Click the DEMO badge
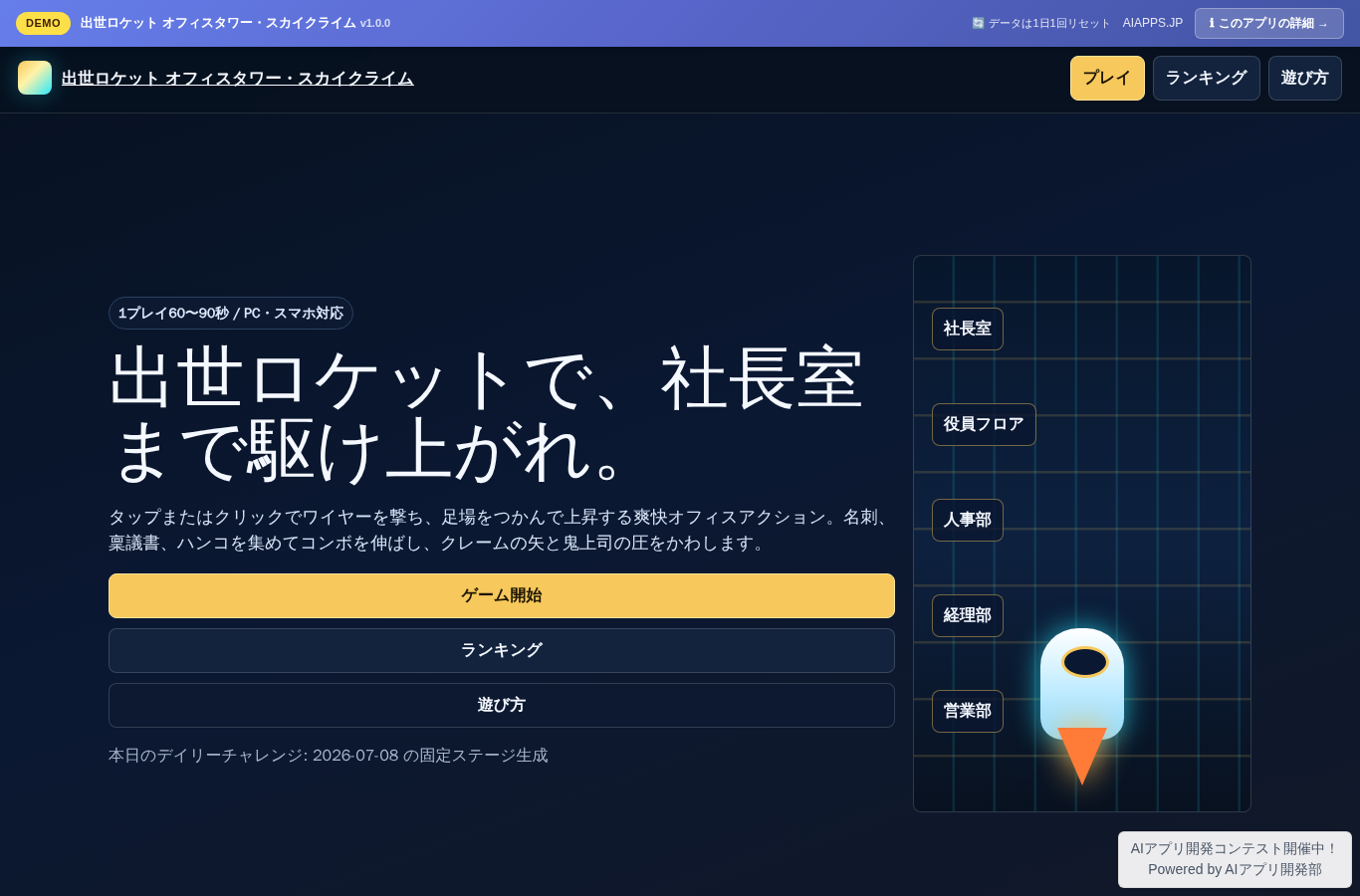Screen dimensions: 1360x896 [43, 23]
